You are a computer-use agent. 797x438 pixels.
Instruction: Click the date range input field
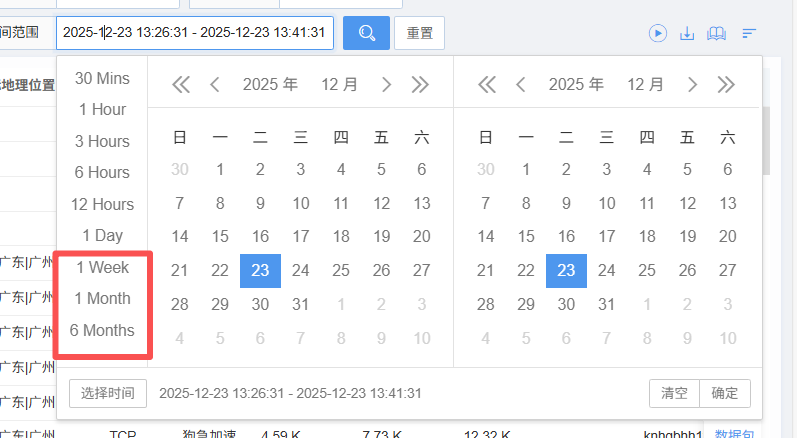click(x=194, y=33)
